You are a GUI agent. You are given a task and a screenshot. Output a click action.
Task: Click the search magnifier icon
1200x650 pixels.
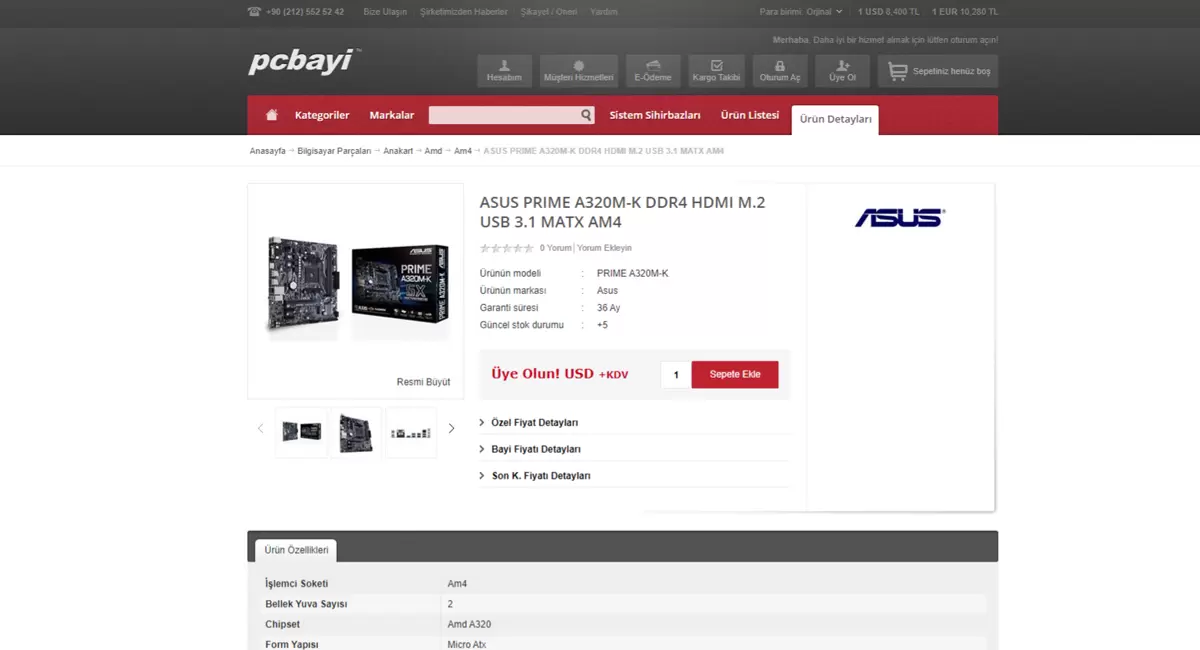(587, 115)
